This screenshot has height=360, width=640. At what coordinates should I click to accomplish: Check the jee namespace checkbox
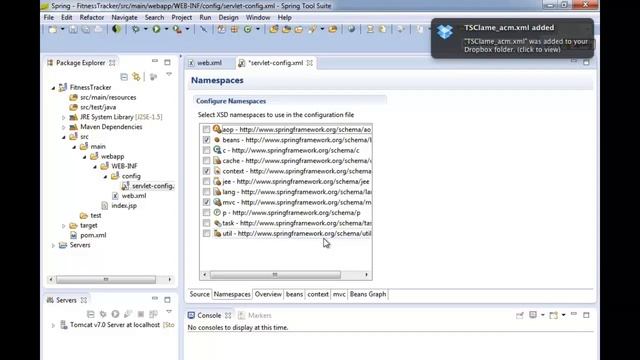point(207,182)
